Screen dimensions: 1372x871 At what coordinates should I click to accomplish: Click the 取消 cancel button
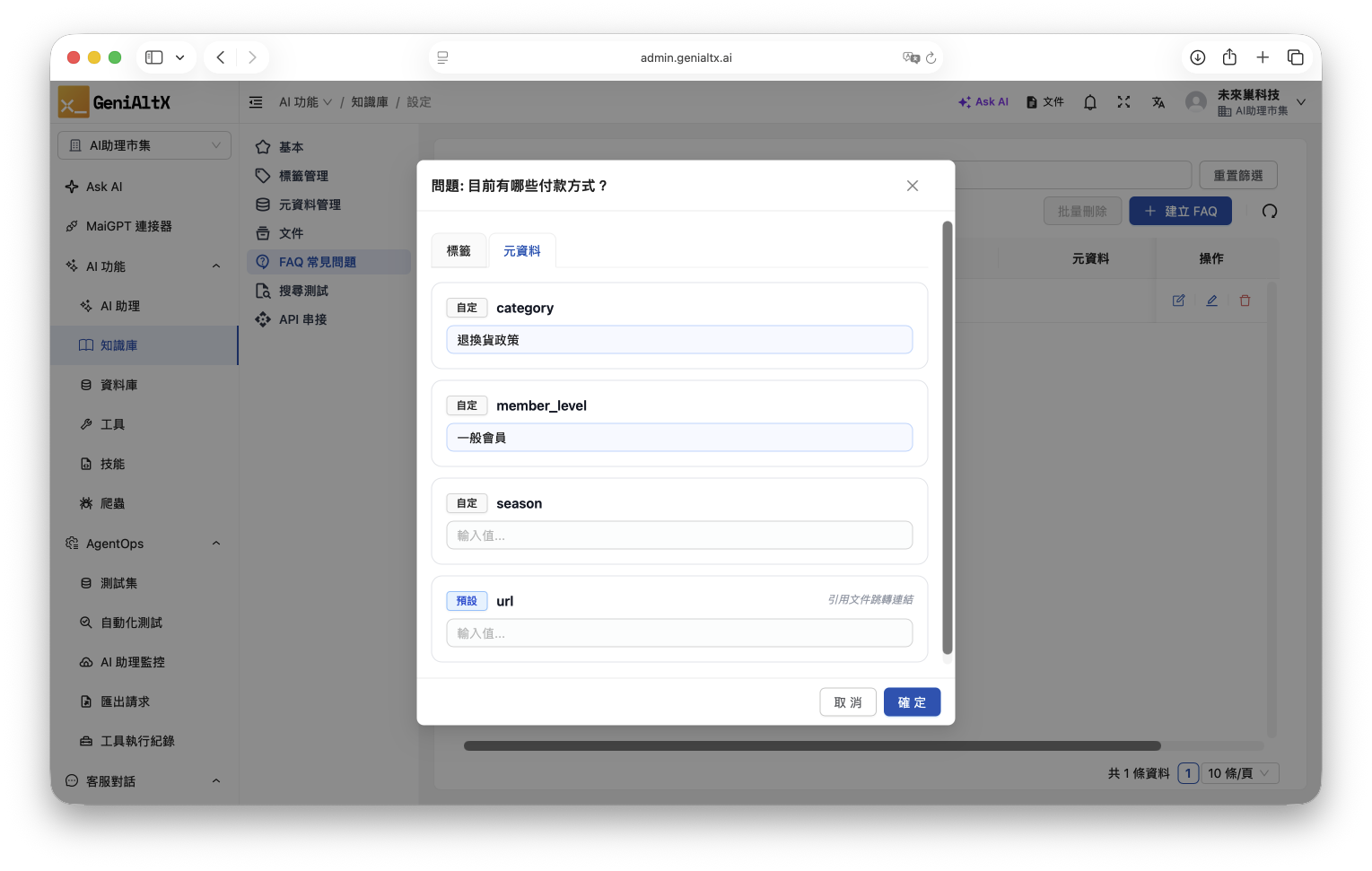tap(847, 702)
